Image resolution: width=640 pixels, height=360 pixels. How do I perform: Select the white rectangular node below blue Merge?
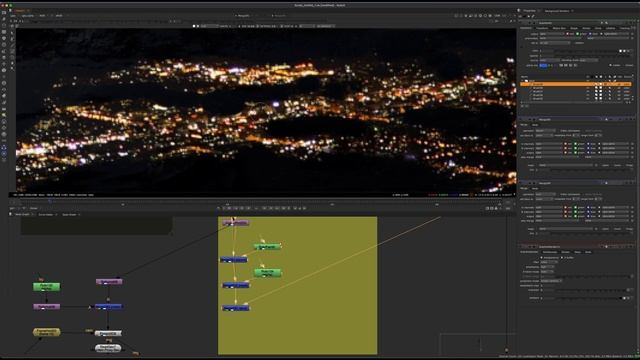coord(108,333)
